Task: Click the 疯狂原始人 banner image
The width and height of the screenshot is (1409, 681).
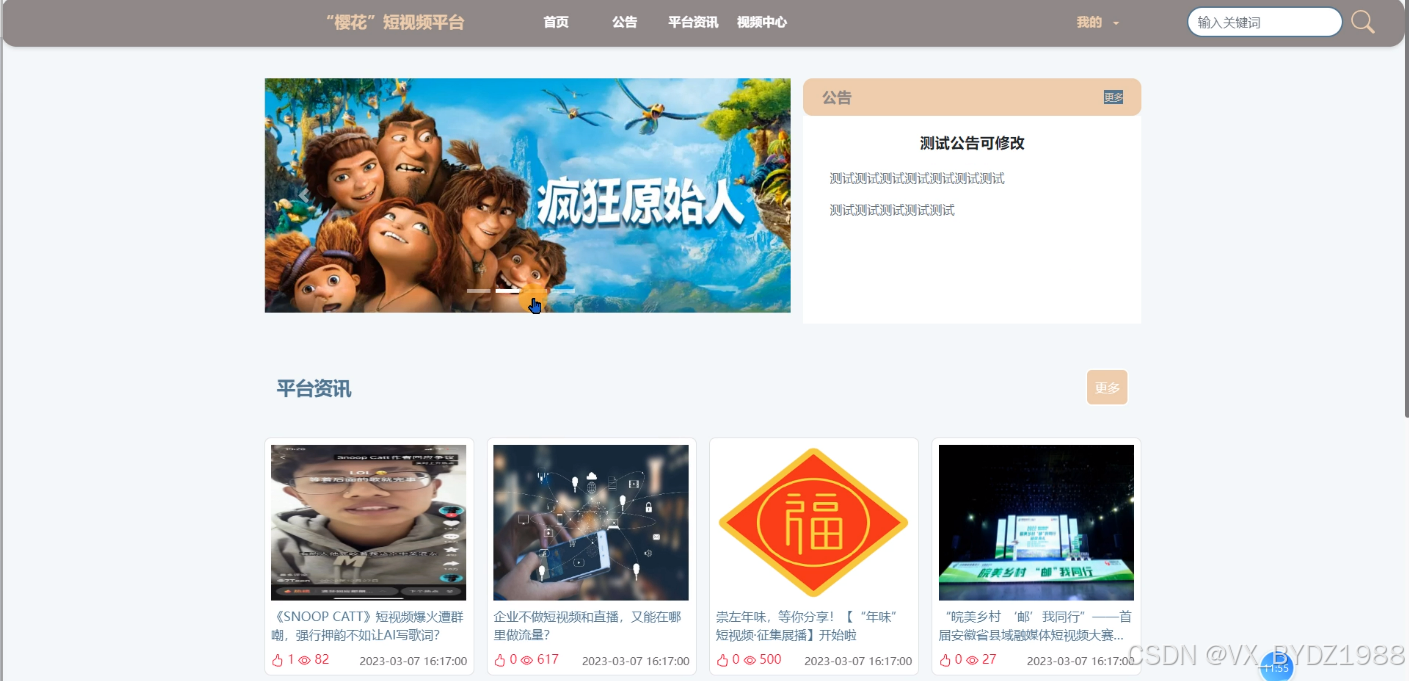Action: coord(527,195)
